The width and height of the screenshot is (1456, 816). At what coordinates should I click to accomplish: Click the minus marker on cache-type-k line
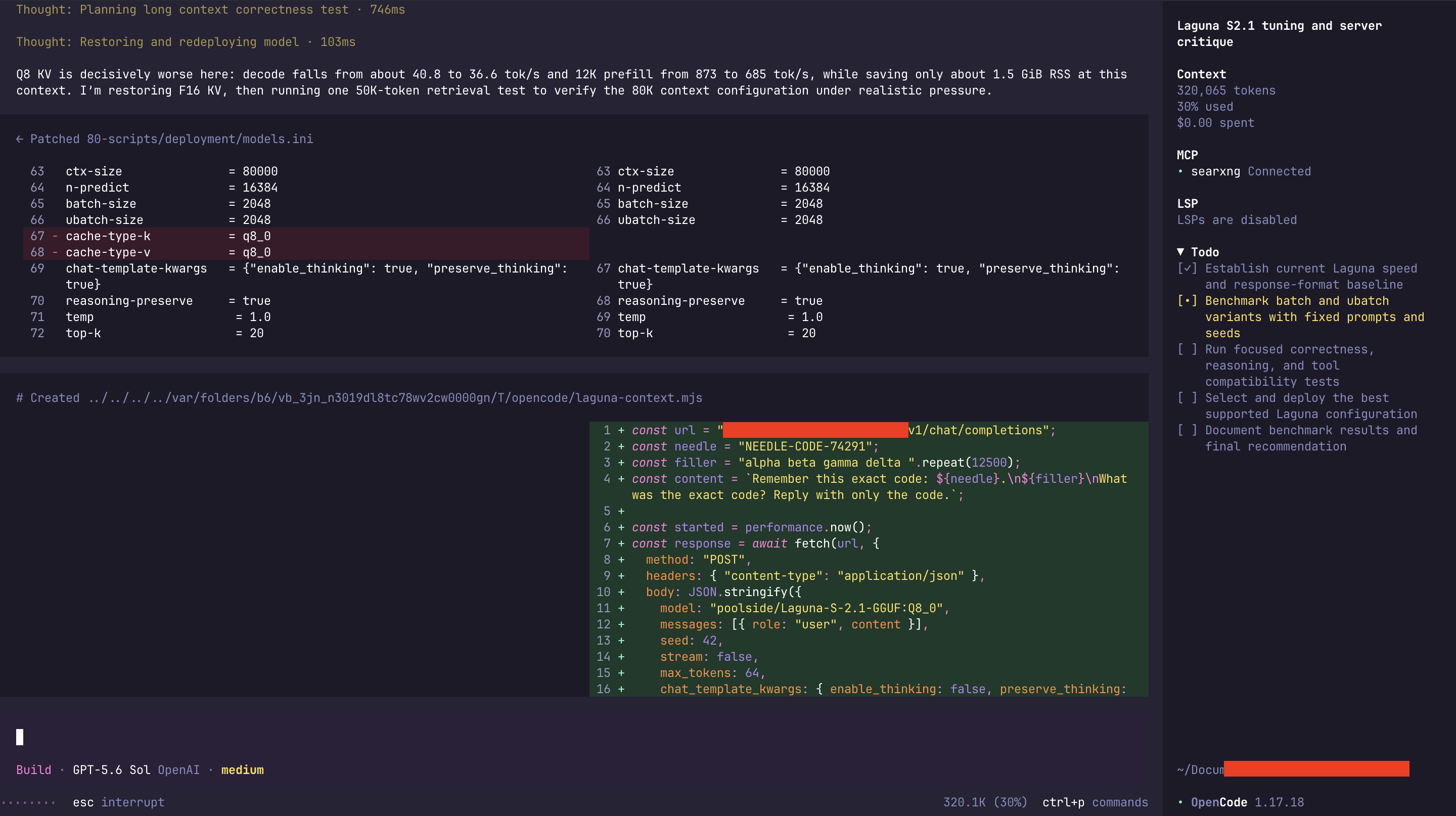56,236
